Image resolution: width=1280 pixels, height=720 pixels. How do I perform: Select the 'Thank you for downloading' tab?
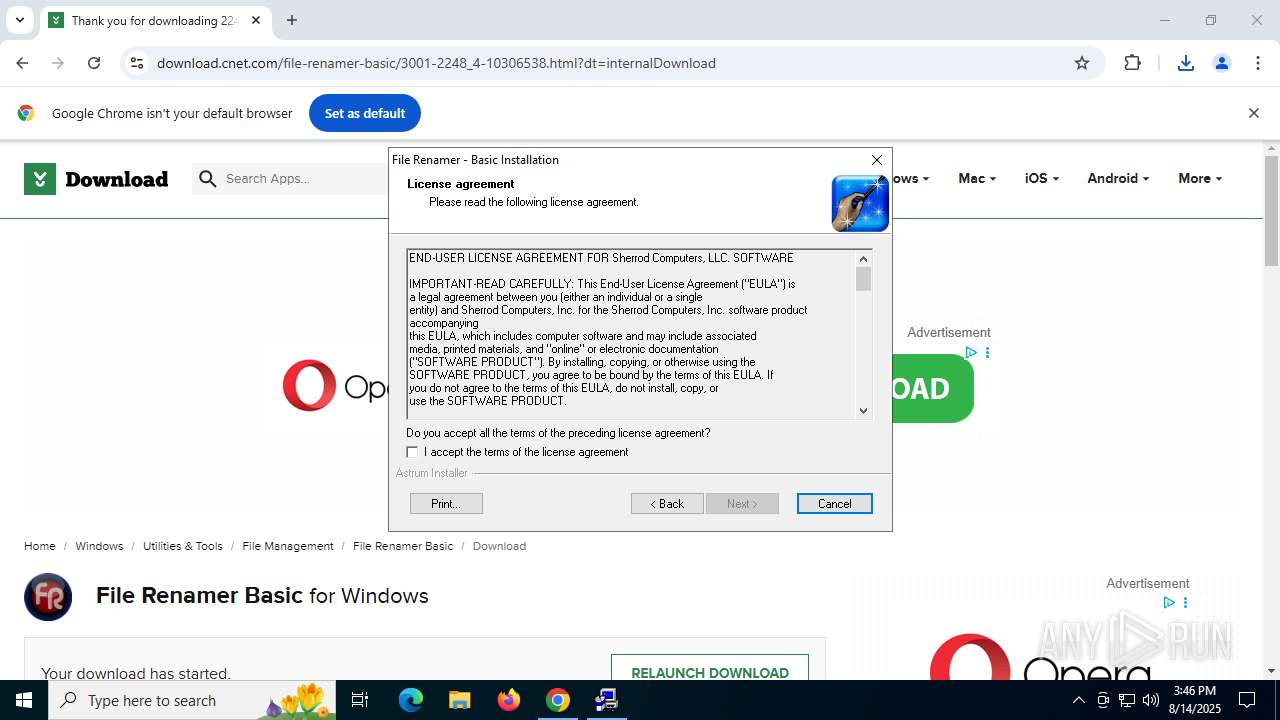click(154, 20)
